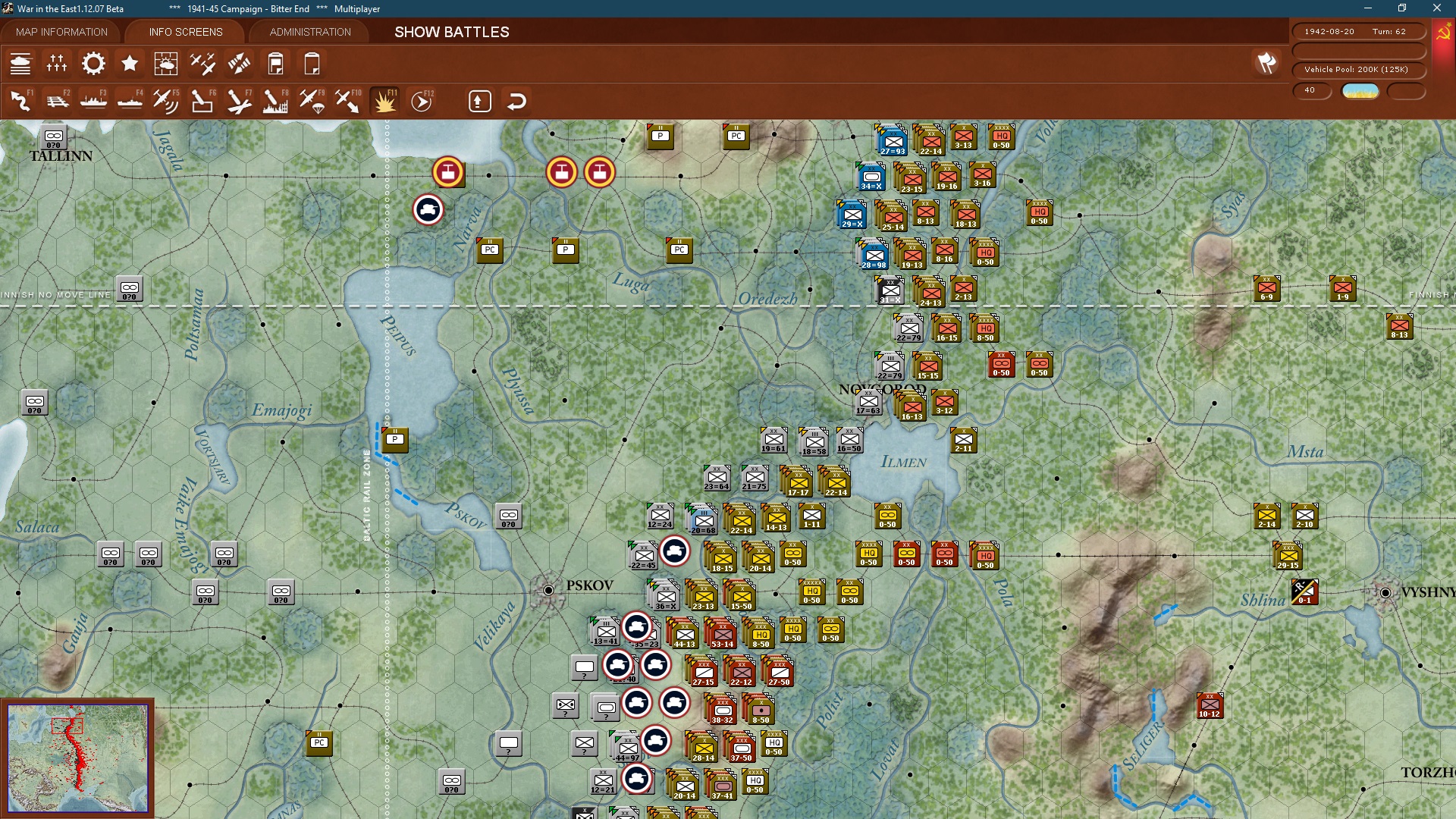Select F6 bomb unit mode icon

point(202,101)
